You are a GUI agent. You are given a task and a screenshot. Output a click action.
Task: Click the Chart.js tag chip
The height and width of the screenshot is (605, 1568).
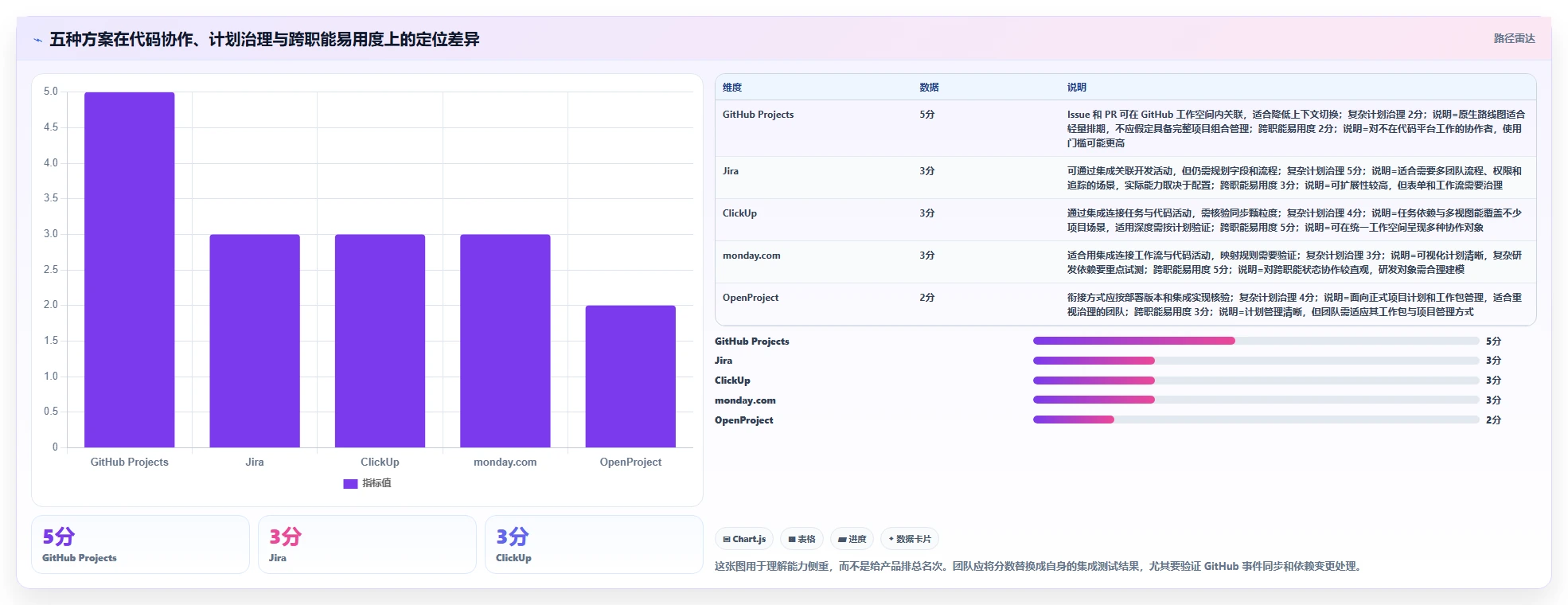(744, 539)
